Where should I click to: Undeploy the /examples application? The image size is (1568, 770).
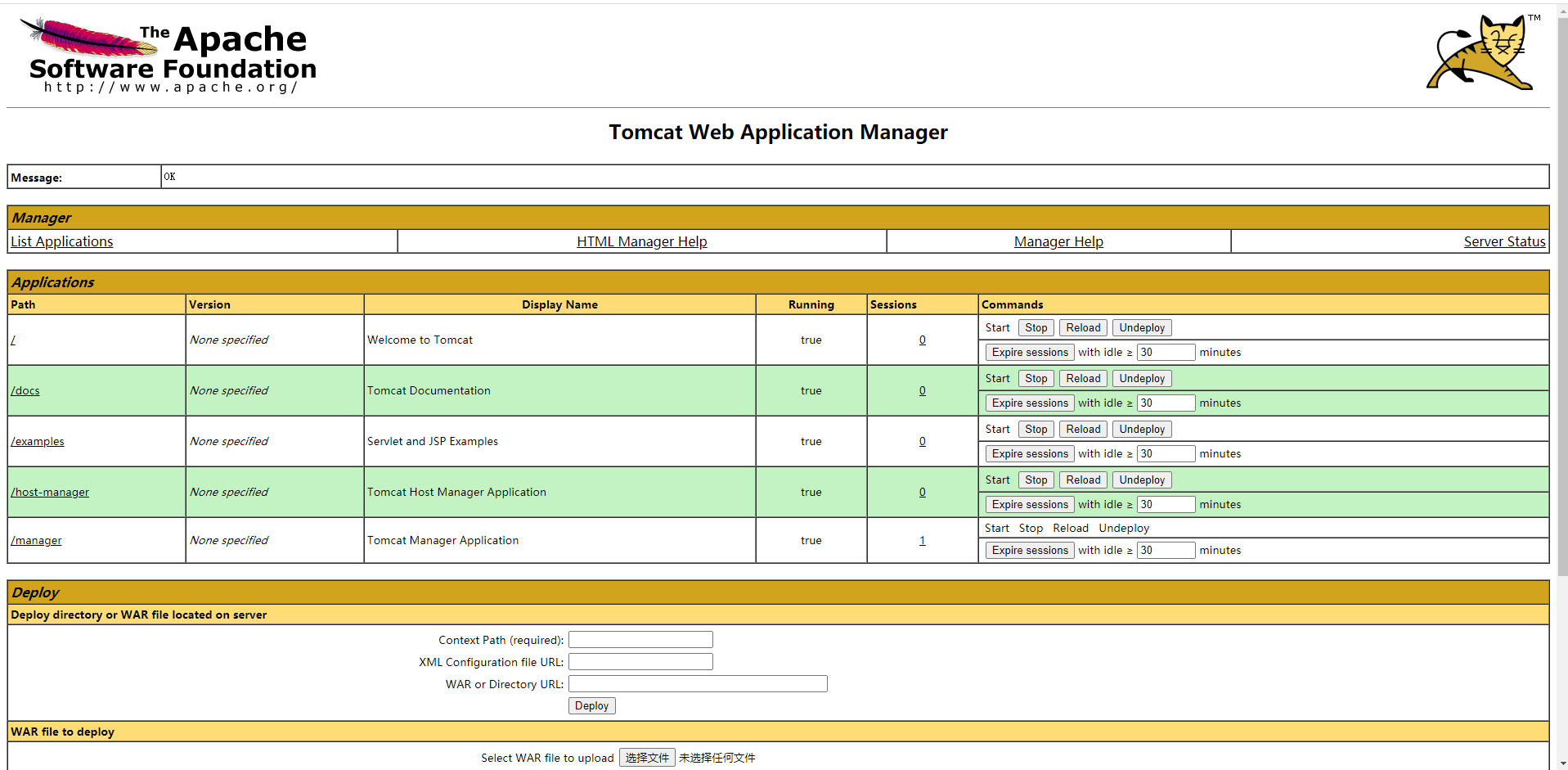1142,429
